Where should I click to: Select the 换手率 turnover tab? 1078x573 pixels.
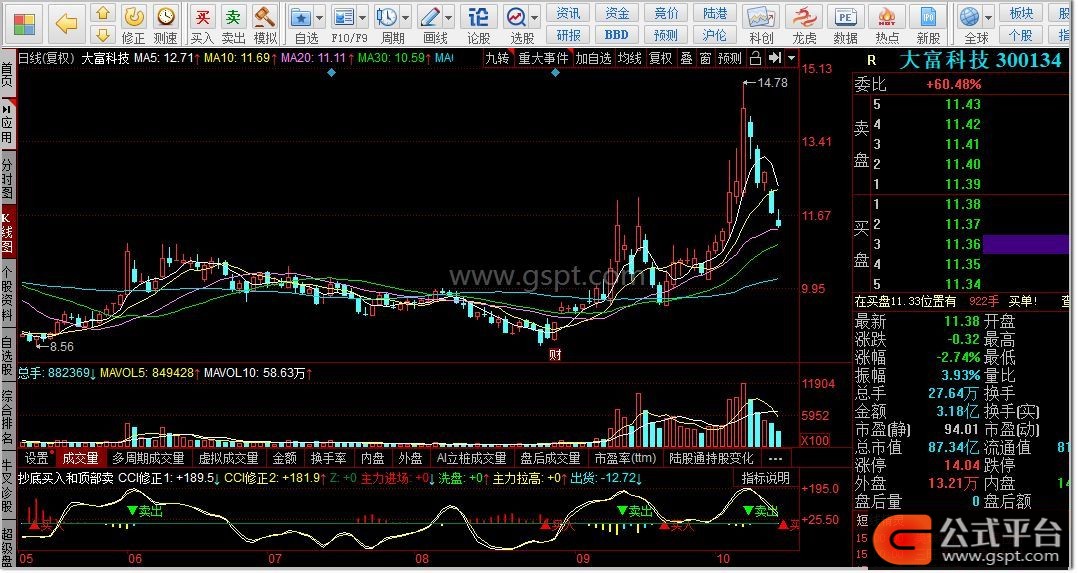(x=328, y=458)
